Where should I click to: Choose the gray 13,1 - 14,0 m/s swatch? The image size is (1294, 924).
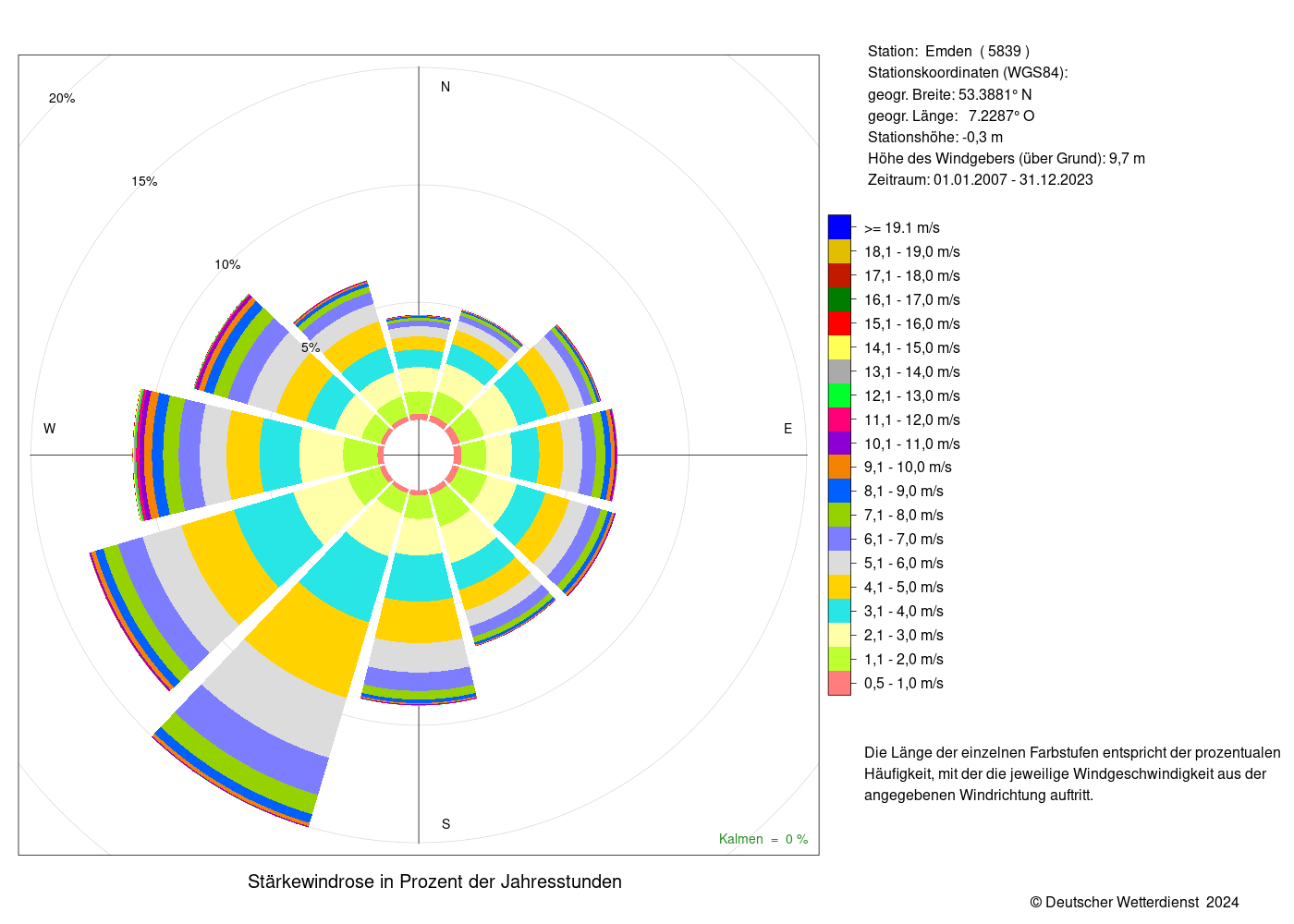click(x=839, y=371)
